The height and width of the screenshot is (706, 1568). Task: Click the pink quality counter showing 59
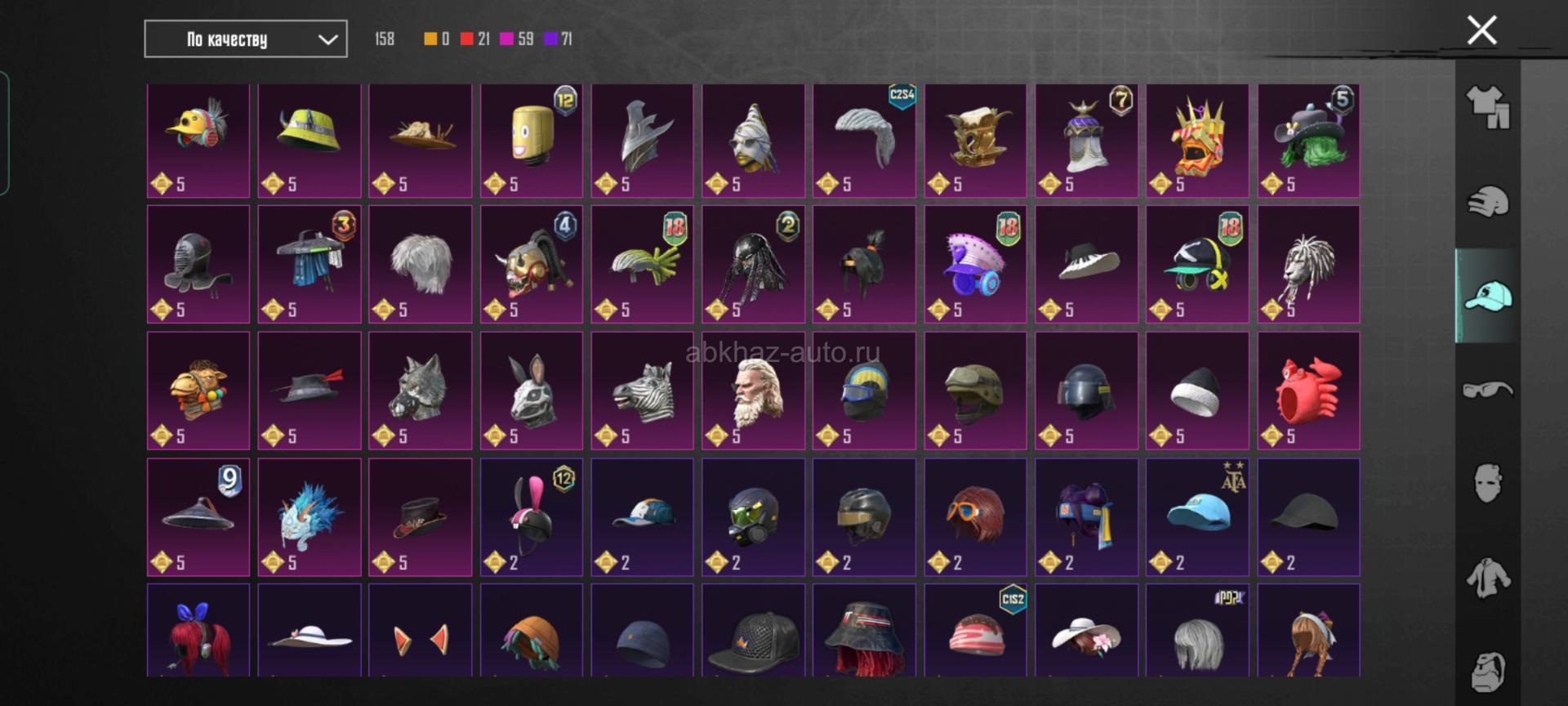pyautogui.click(x=517, y=38)
